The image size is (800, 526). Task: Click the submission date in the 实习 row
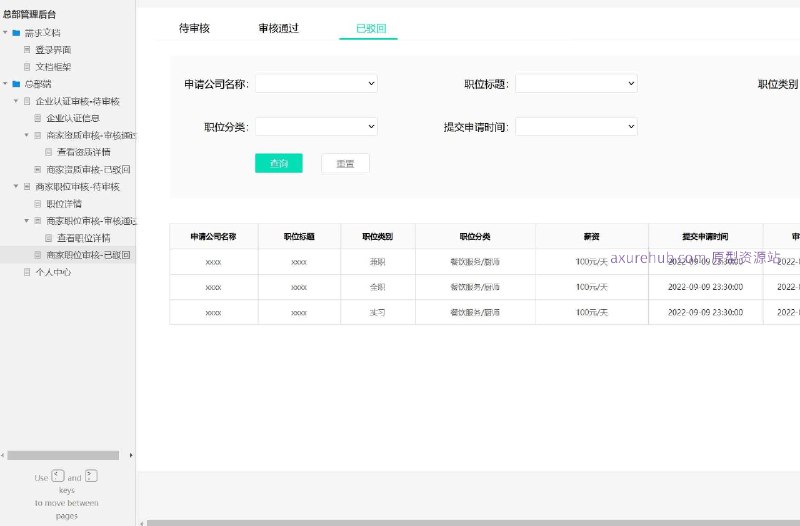pos(706,312)
